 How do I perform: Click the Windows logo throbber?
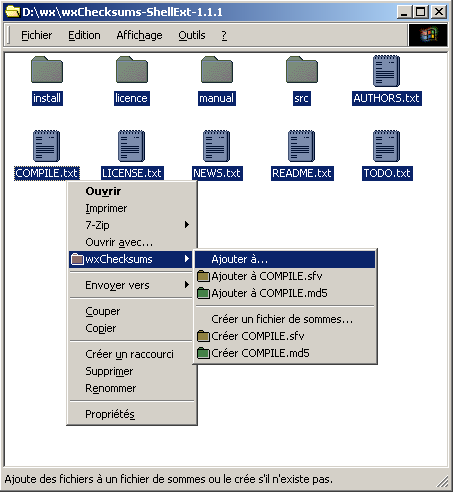[x=428, y=35]
